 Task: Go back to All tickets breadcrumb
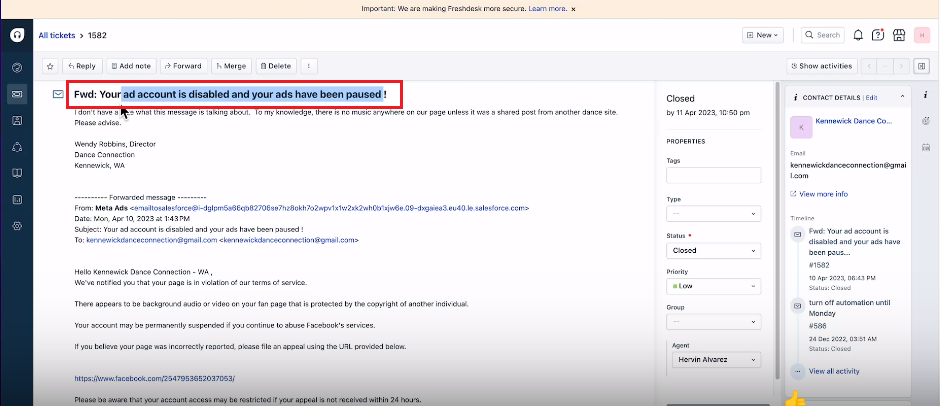[x=57, y=35]
